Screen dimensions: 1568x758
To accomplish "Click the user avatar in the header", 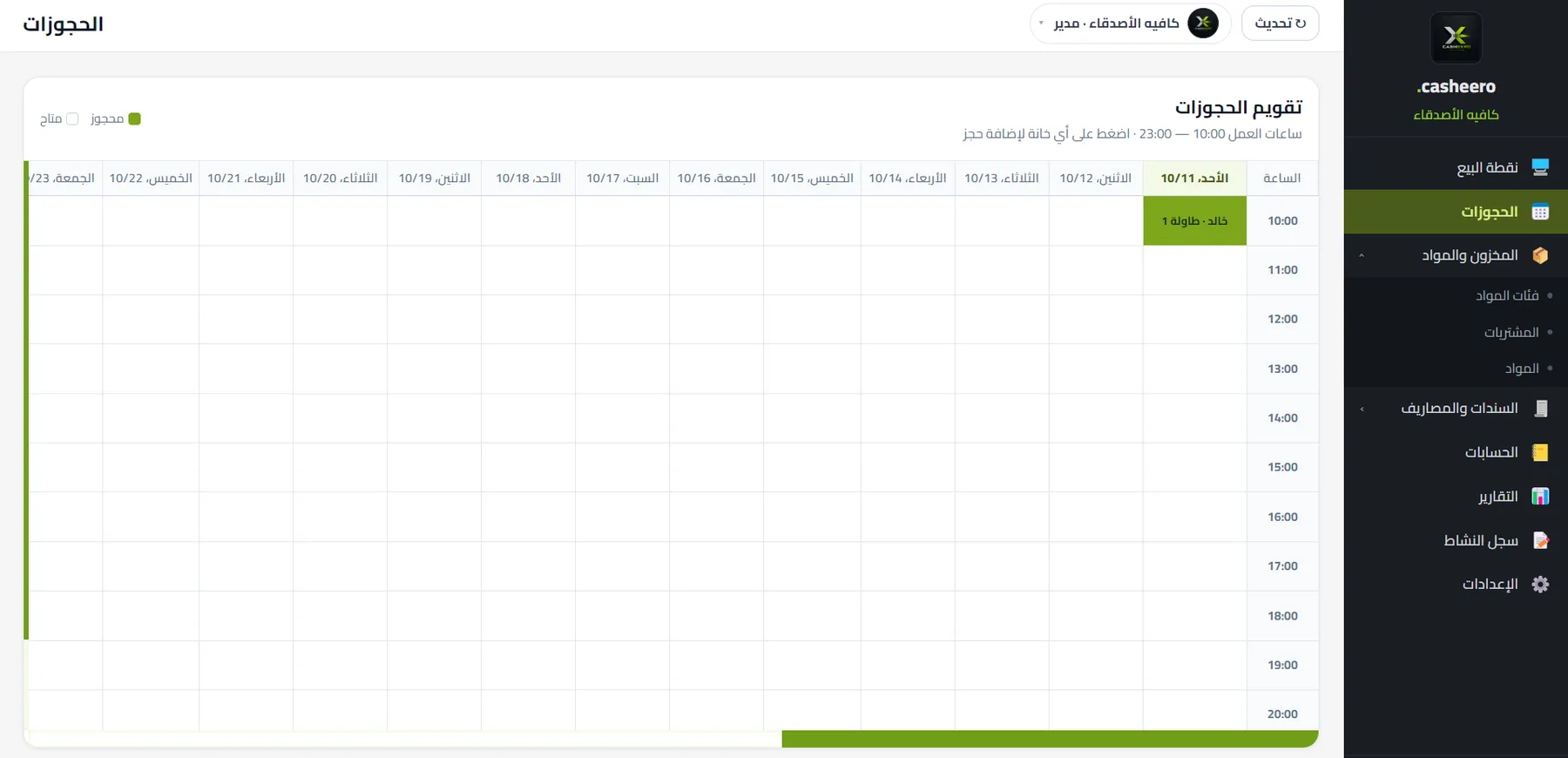I will tap(1203, 24).
